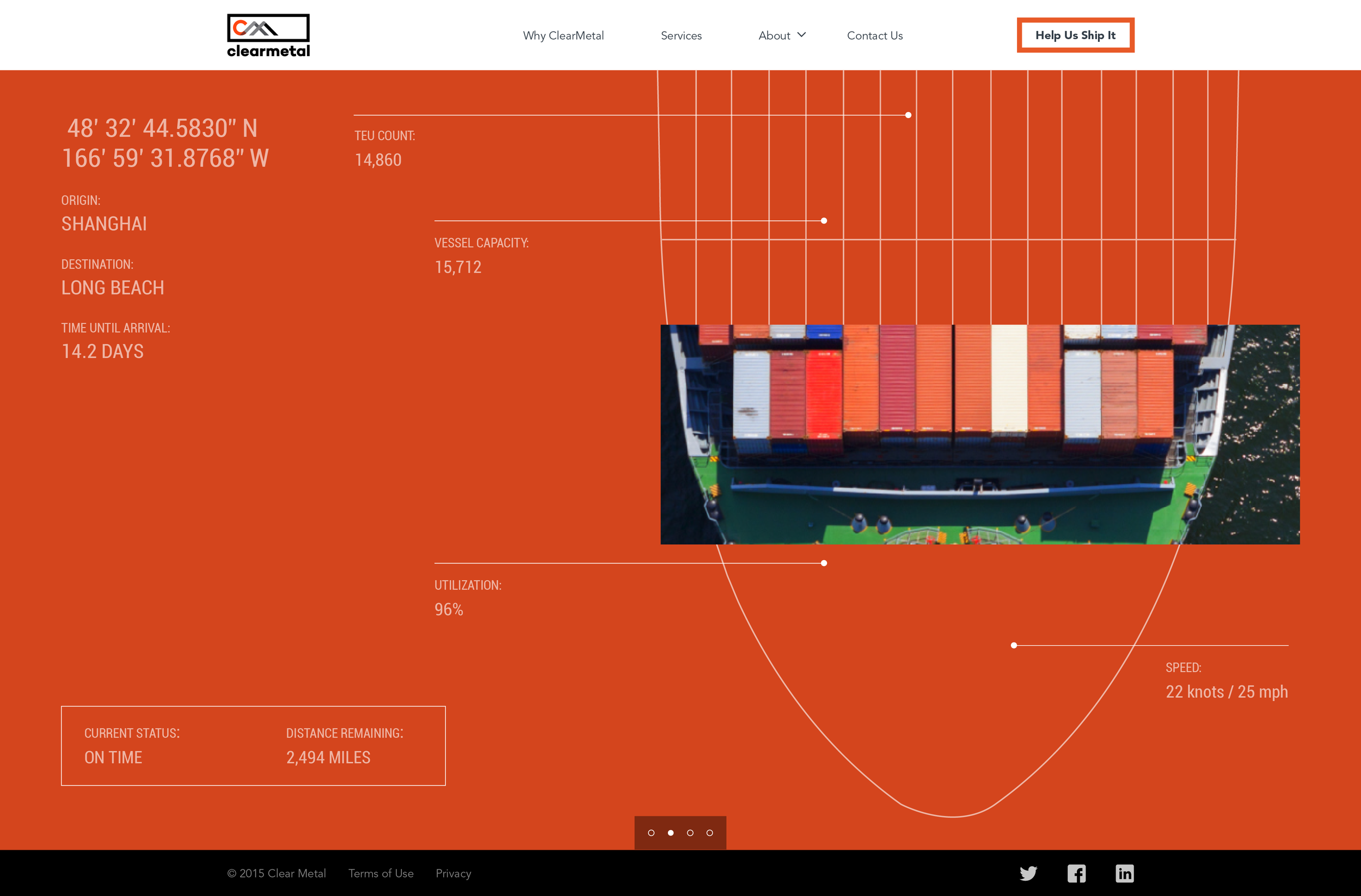
Task: Select the first carousel dot
Action: coord(651,832)
